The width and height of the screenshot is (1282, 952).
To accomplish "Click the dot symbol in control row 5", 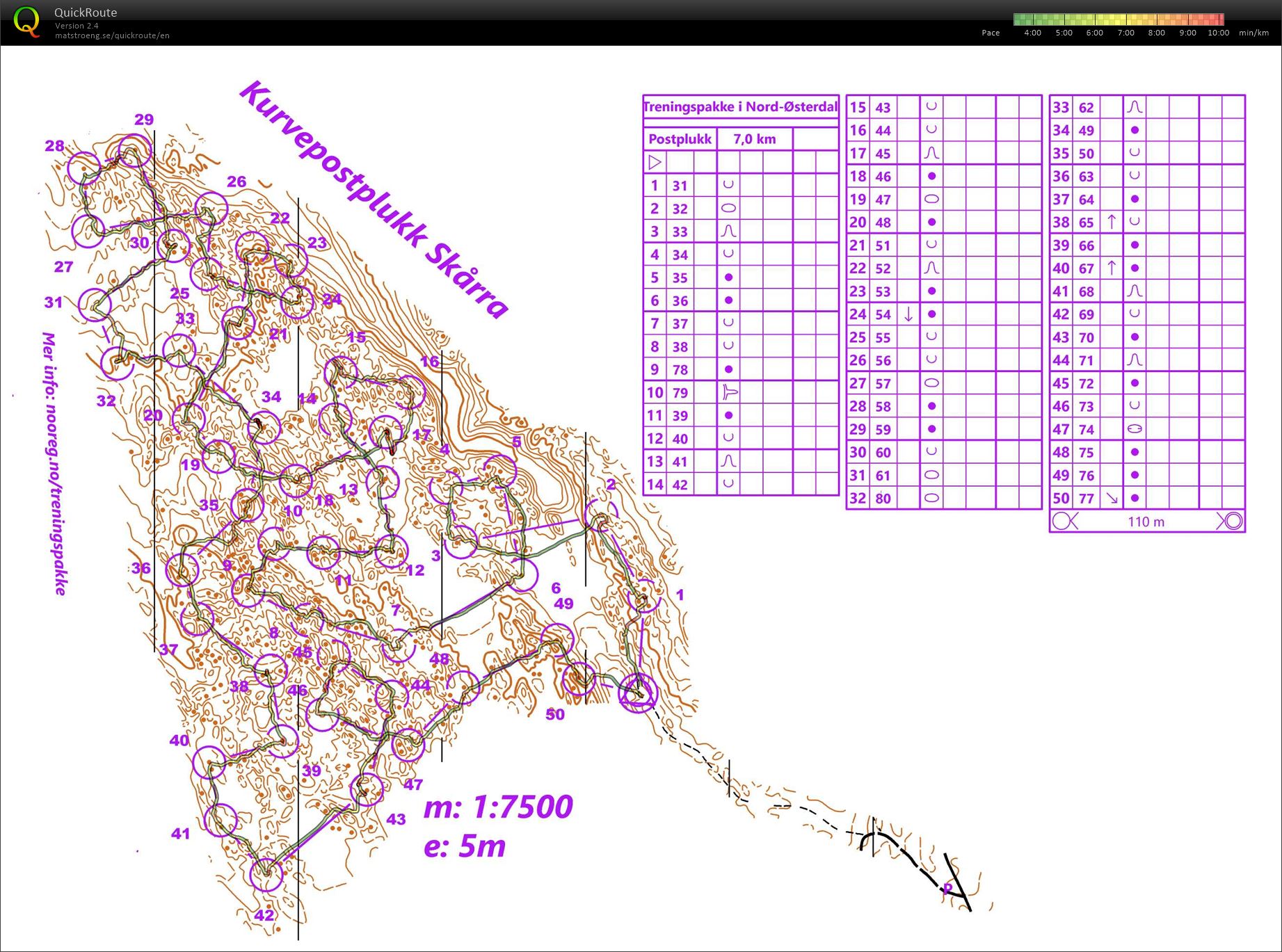I will (x=728, y=277).
